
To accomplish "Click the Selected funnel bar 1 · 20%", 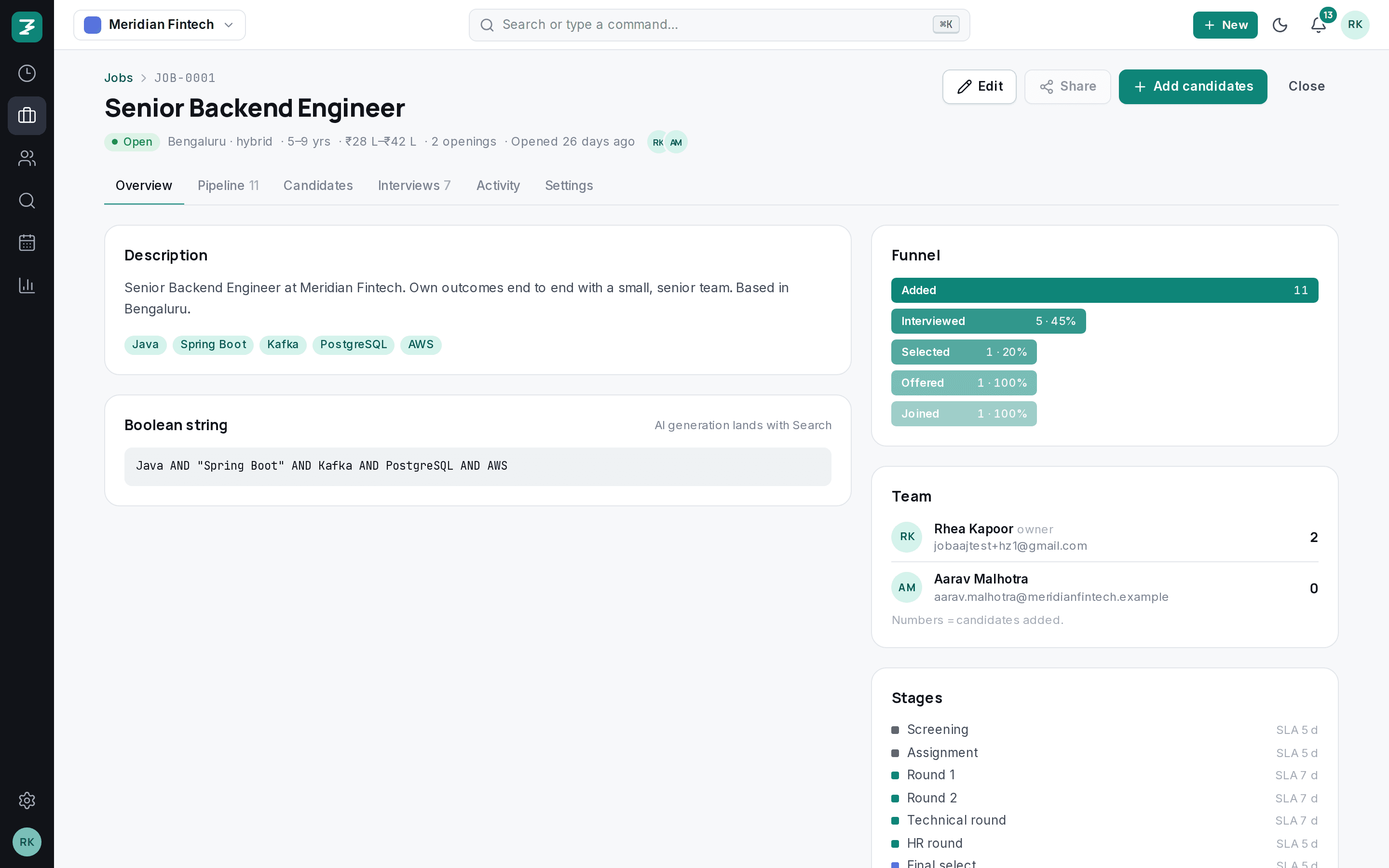I will [964, 352].
